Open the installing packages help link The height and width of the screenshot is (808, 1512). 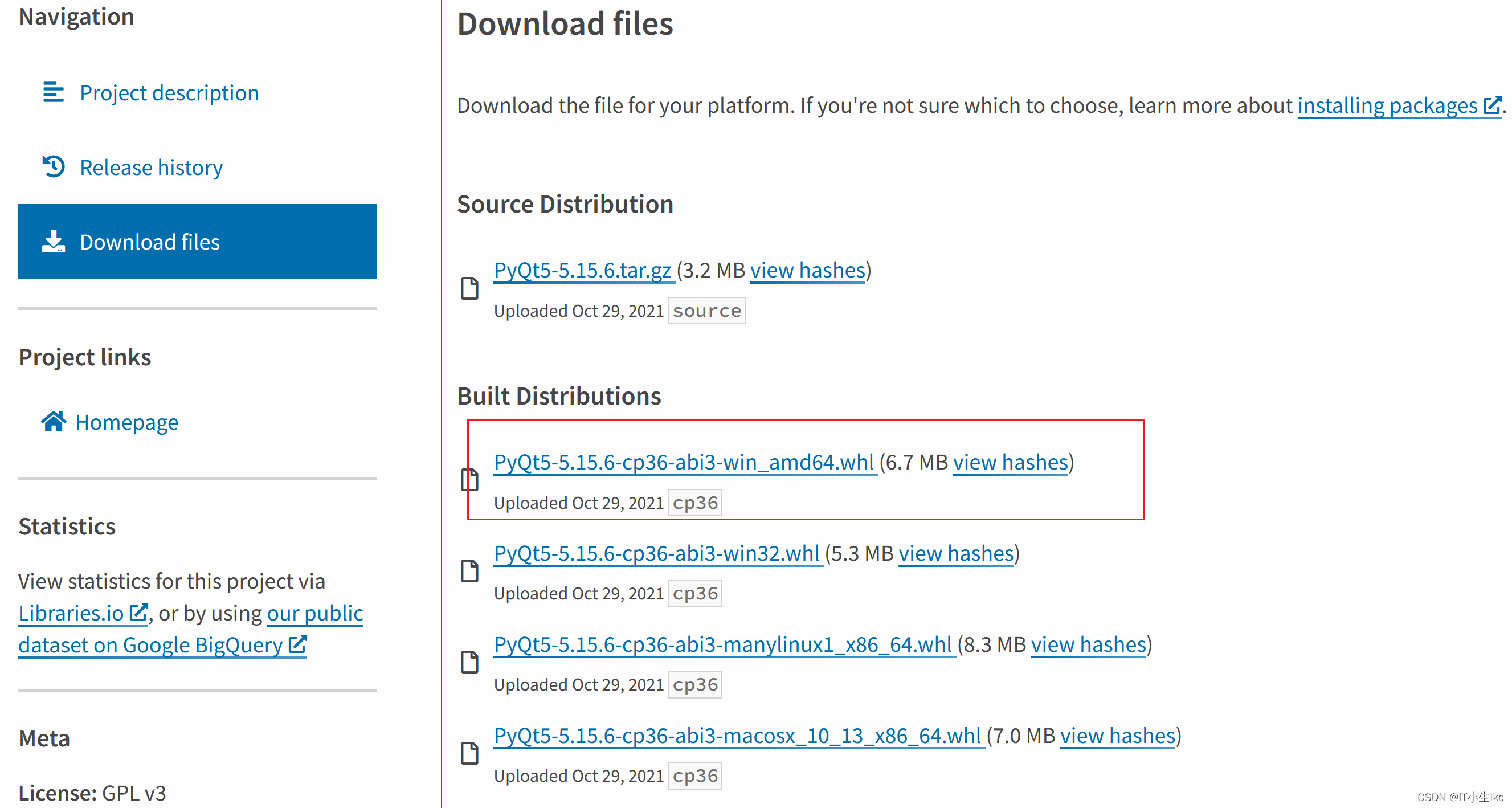tap(1387, 105)
